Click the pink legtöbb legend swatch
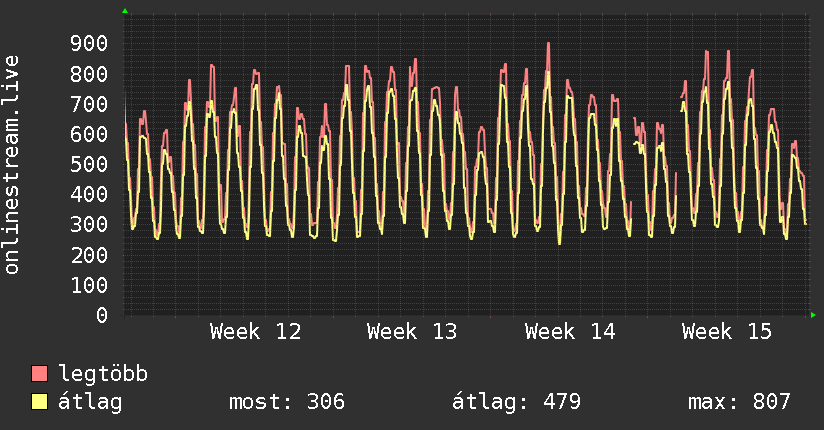 pos(39,373)
